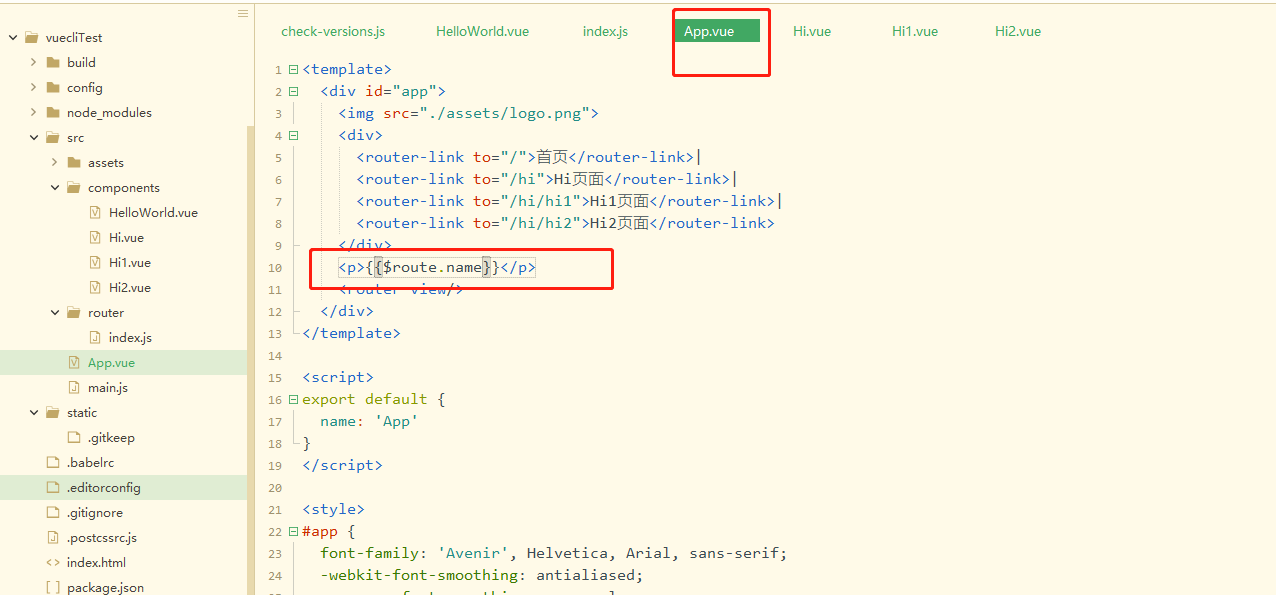Click the index.html code-brackets icon
Image resolution: width=1276 pixels, height=595 pixels.
click(x=53, y=562)
